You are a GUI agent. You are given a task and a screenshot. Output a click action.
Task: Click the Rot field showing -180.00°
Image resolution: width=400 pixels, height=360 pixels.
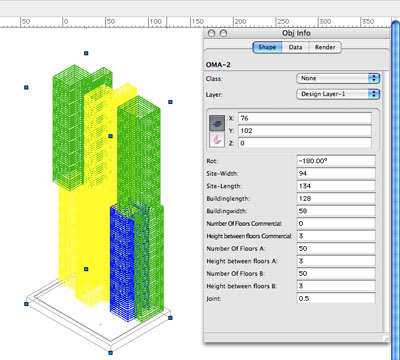[x=336, y=161]
